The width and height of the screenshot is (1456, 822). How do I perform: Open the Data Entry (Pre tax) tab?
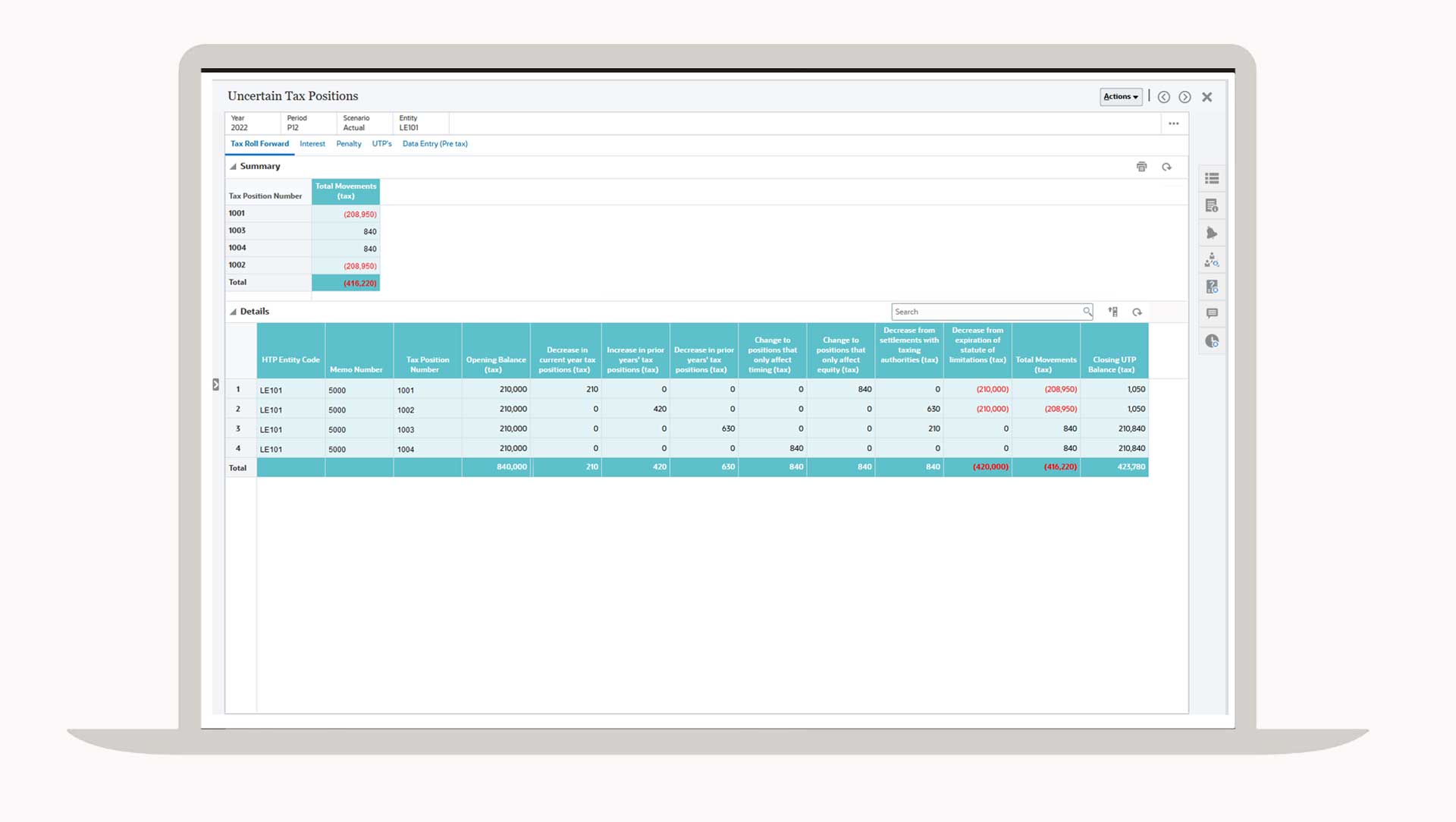[435, 143]
